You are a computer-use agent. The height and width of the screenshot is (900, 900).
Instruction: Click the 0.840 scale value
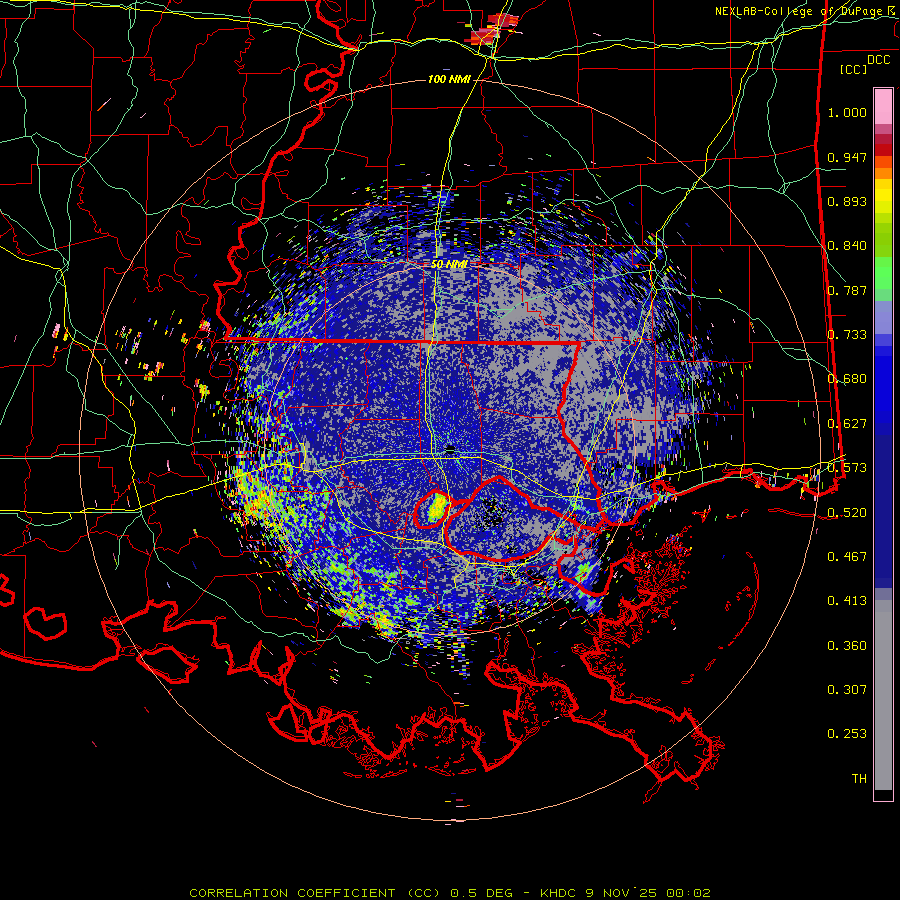847,246
